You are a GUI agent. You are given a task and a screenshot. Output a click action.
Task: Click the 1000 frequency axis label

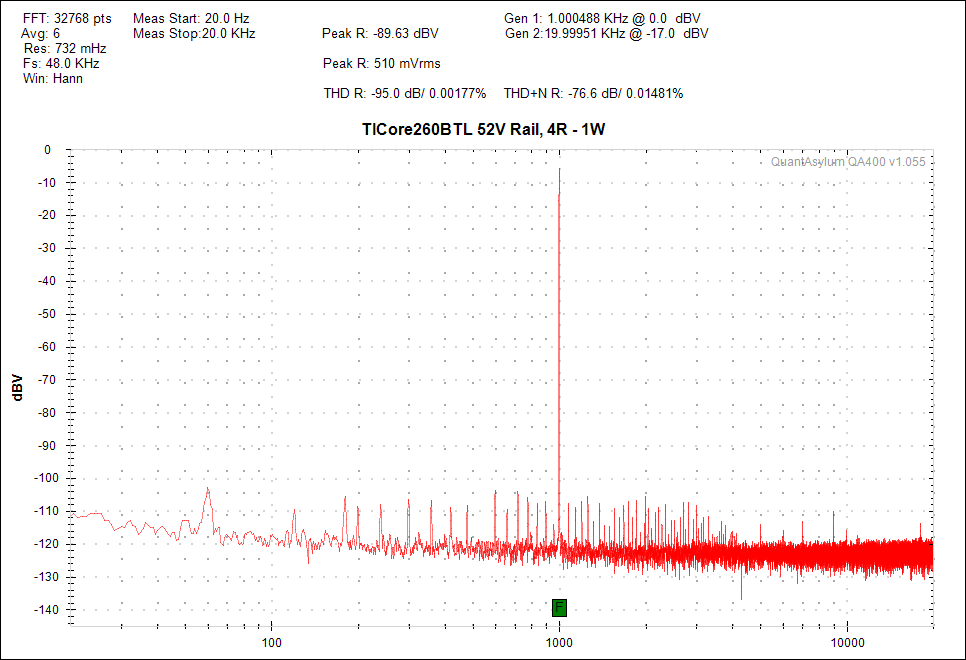pos(559,642)
